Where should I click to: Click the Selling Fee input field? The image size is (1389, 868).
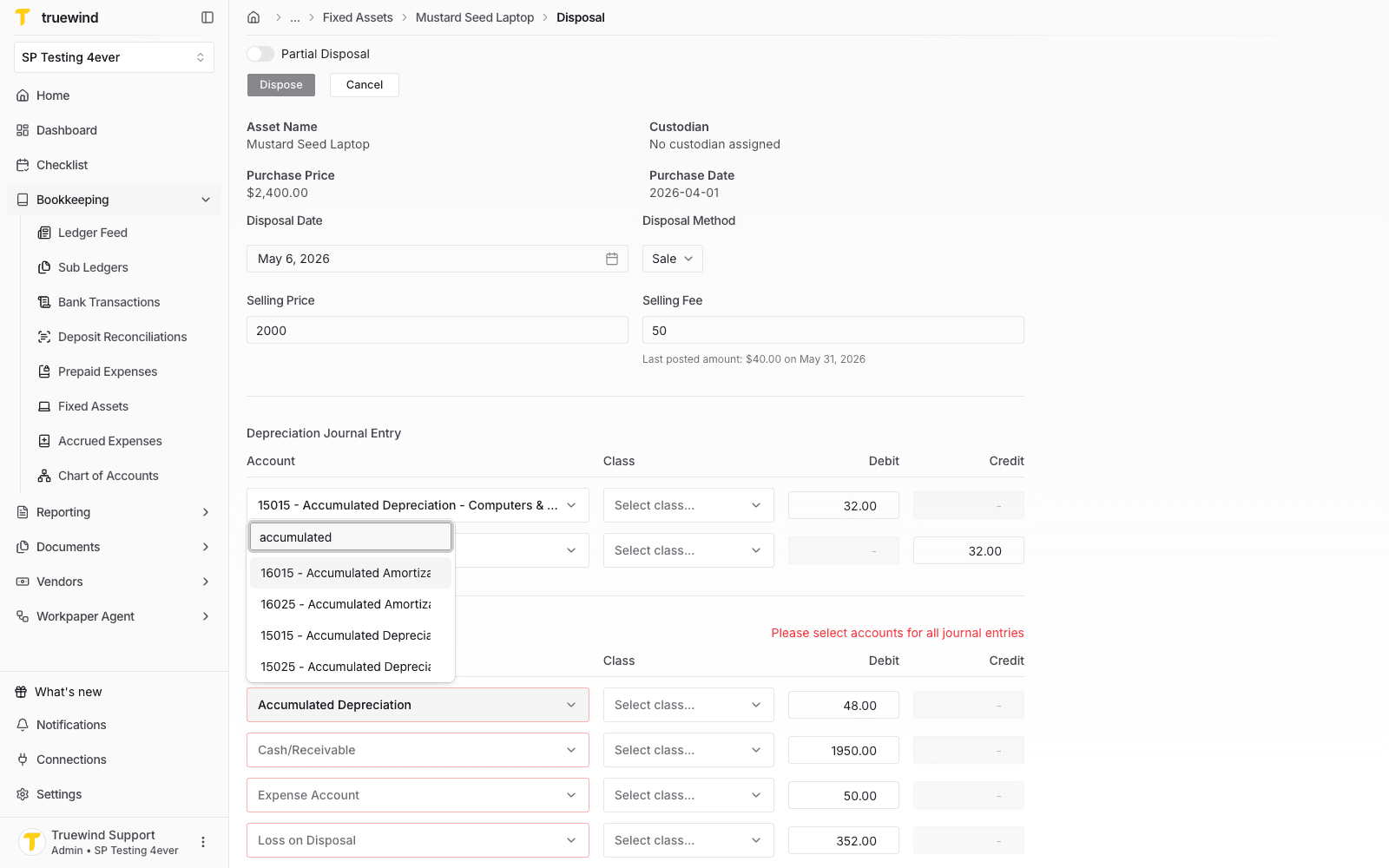[833, 330]
